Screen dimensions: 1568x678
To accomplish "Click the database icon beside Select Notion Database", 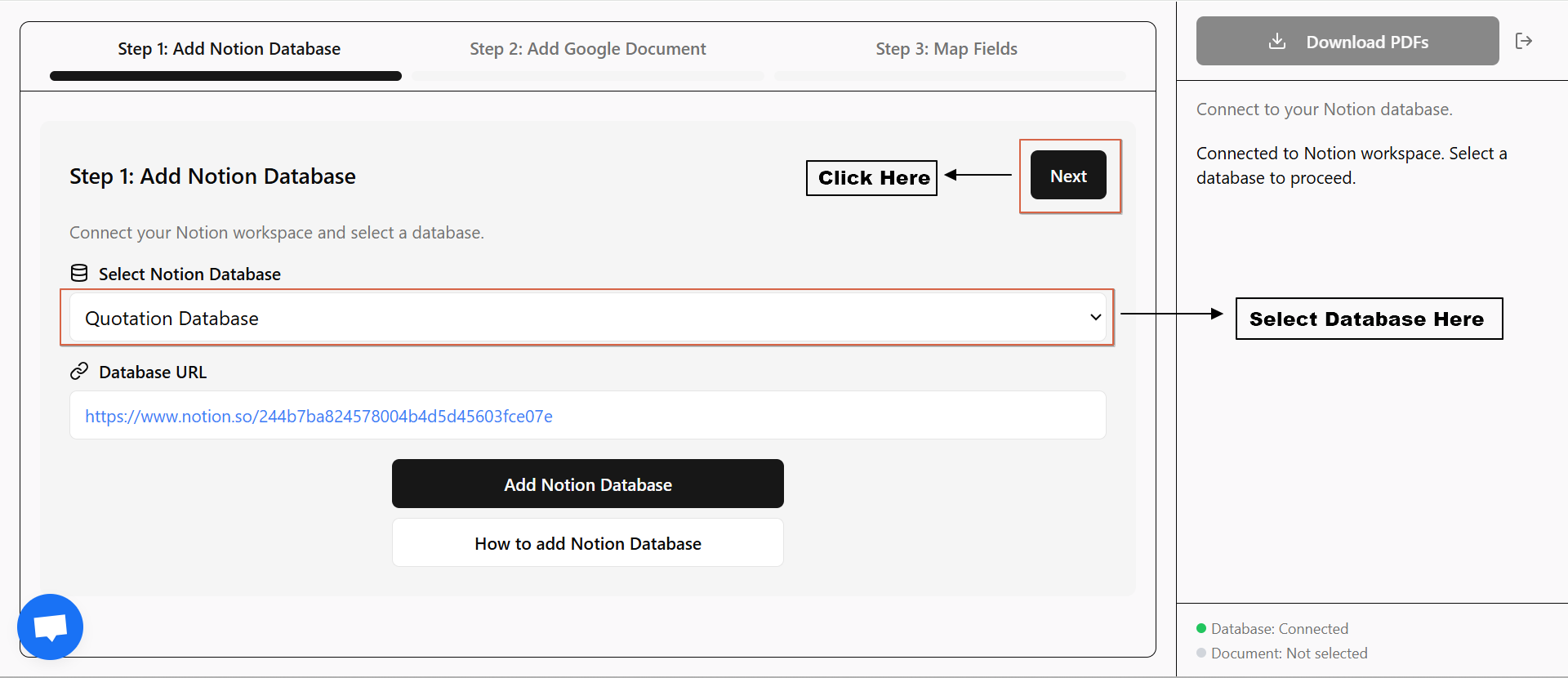I will click(x=79, y=274).
